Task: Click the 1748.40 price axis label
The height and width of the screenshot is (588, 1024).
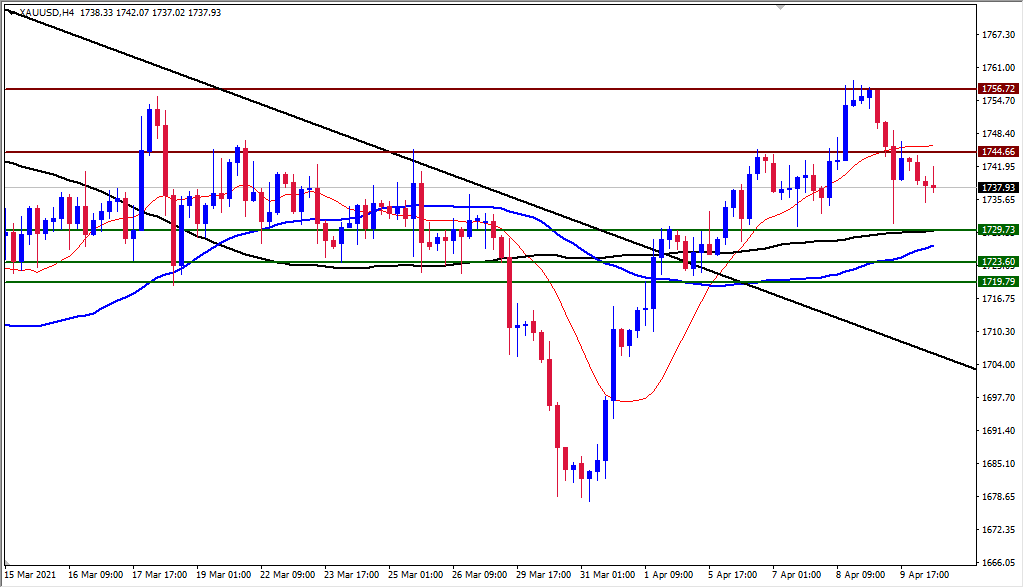Action: (999, 134)
